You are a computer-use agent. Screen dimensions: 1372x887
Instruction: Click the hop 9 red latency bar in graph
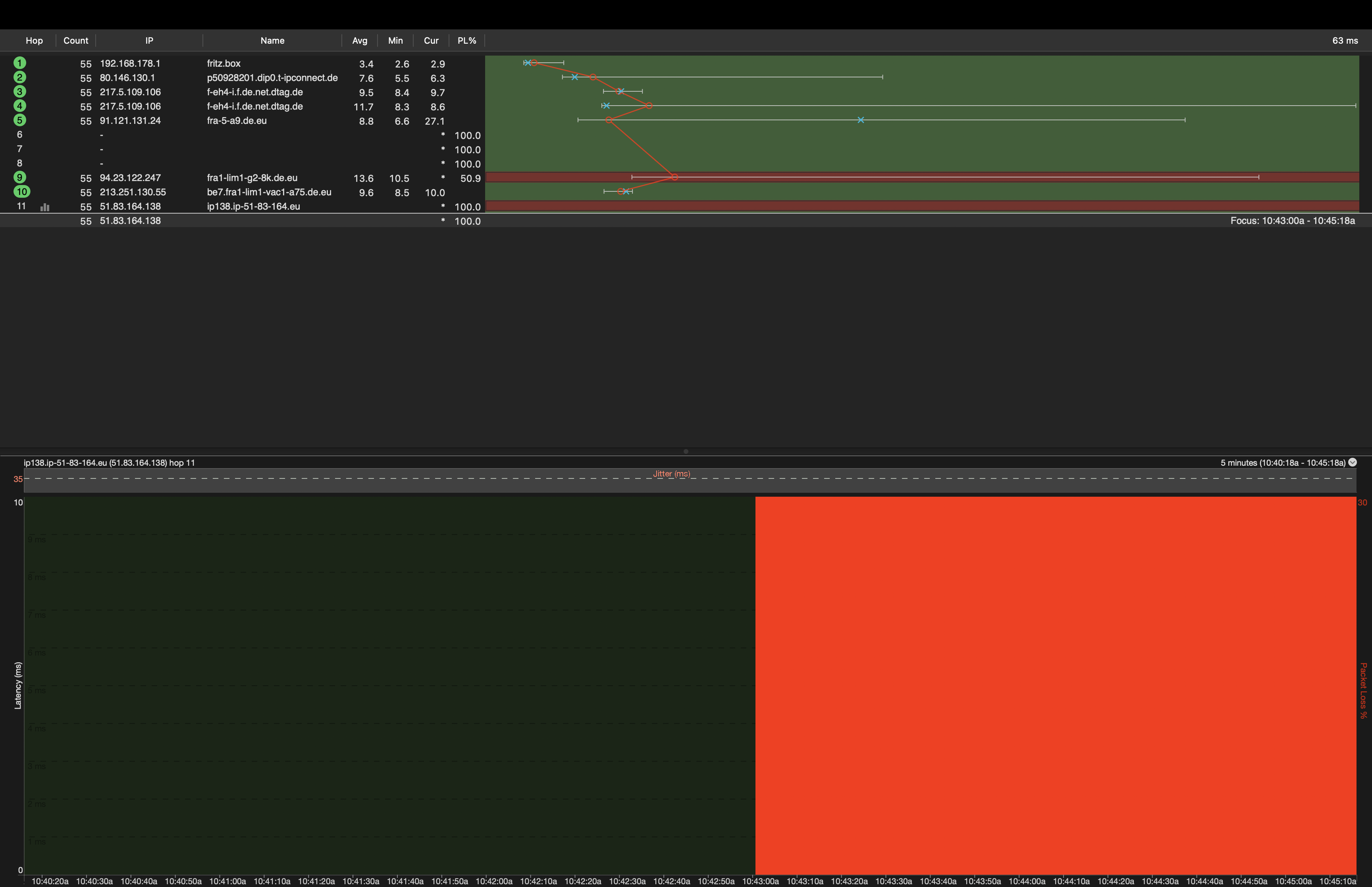pos(922,177)
